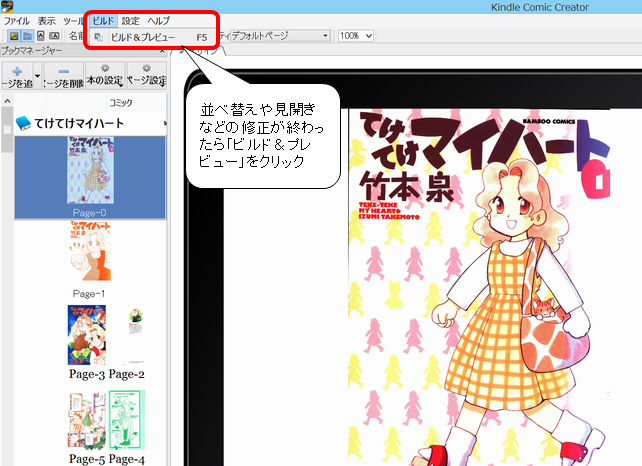Viewport: 642px width, 466px height.
Task: Select the Page-1 thumbnail
Action: pyautogui.click(x=90, y=251)
